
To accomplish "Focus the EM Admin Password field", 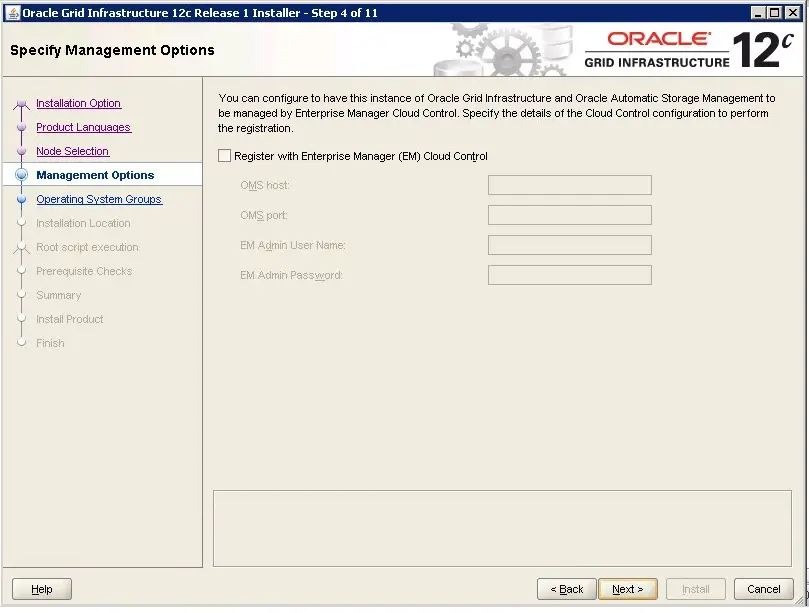I will point(570,275).
